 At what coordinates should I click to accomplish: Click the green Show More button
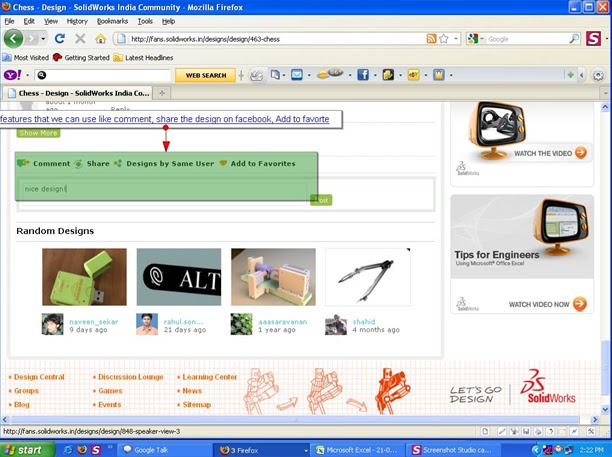pos(38,133)
